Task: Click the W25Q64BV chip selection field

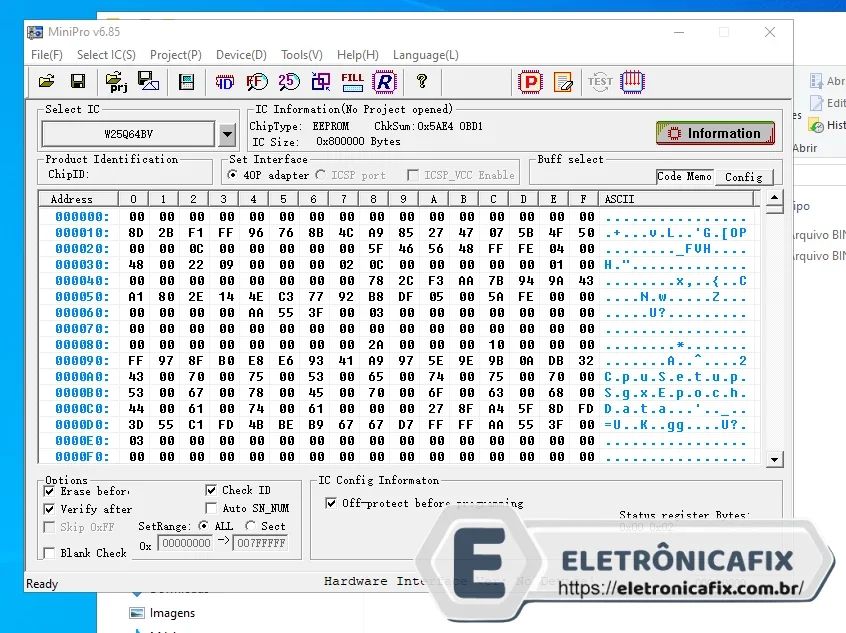Action: pos(128,134)
